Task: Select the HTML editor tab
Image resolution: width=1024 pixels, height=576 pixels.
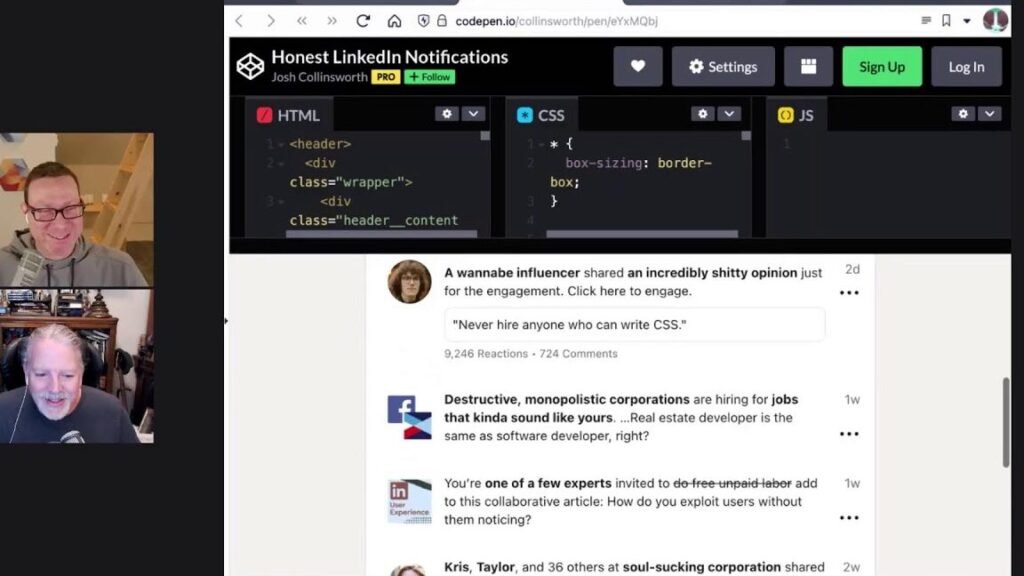Action: pos(289,115)
